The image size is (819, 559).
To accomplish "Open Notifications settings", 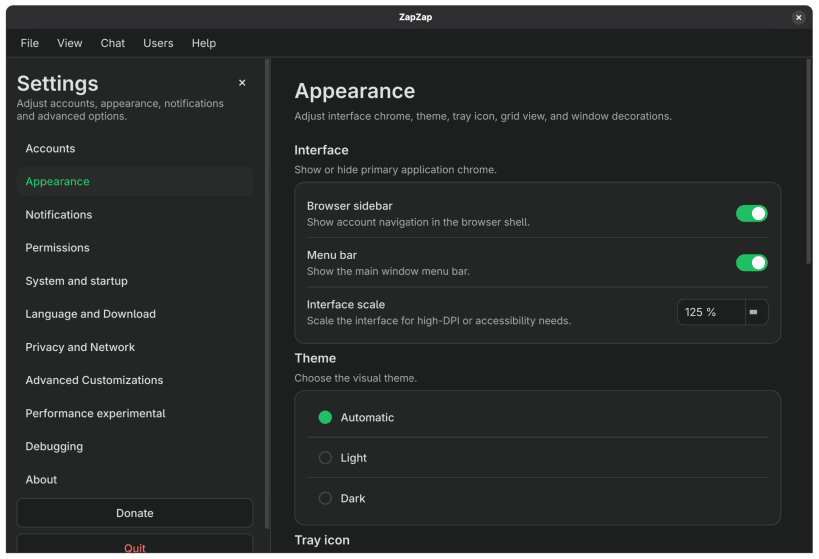I will point(135,215).
